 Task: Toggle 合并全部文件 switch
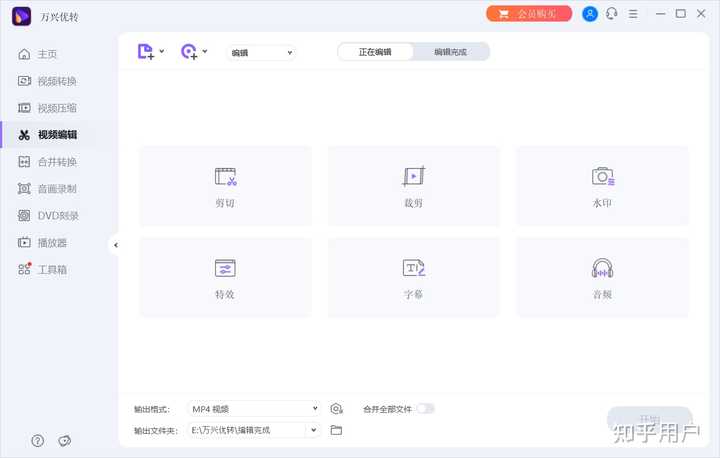(426, 408)
